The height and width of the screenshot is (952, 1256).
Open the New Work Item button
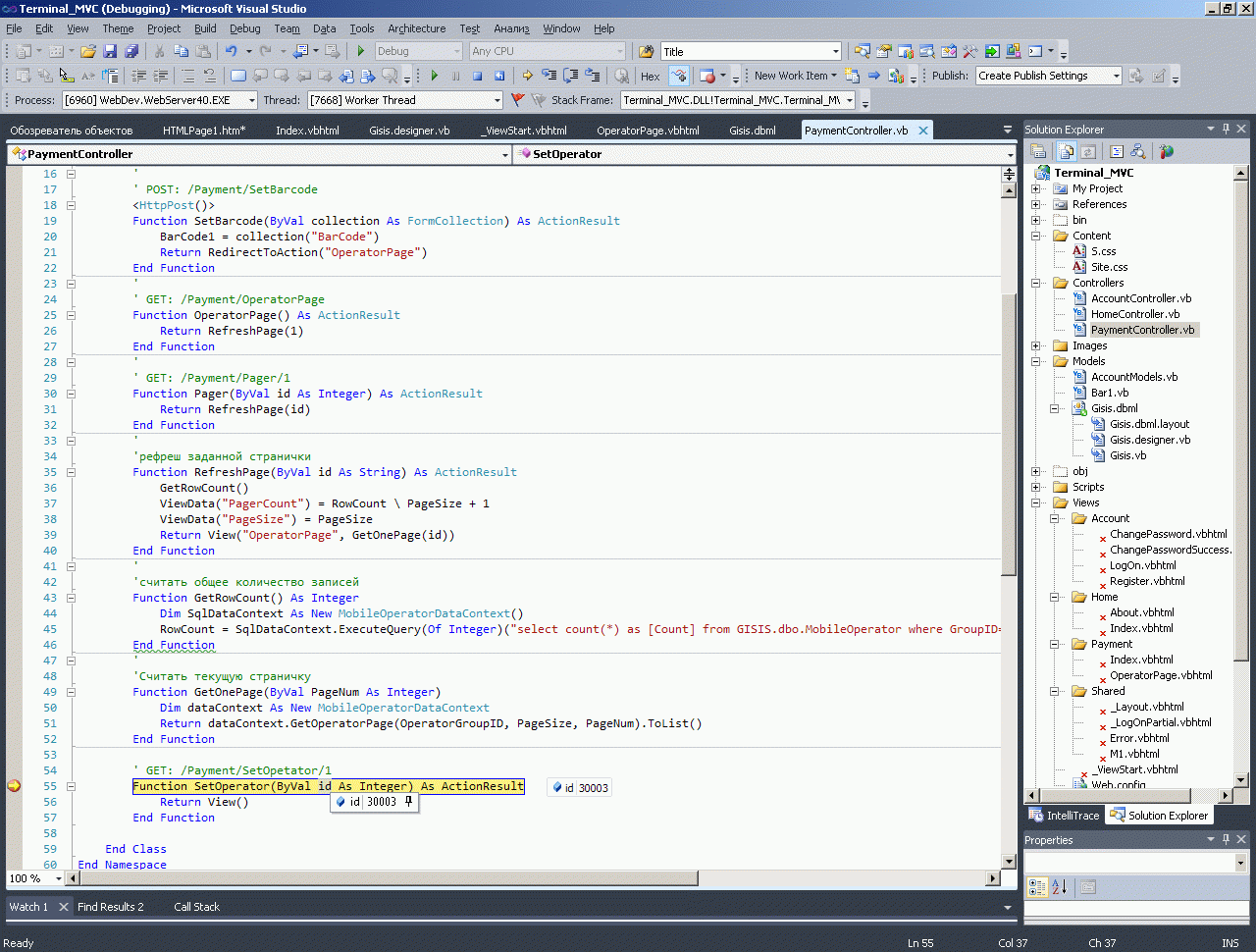click(x=791, y=76)
